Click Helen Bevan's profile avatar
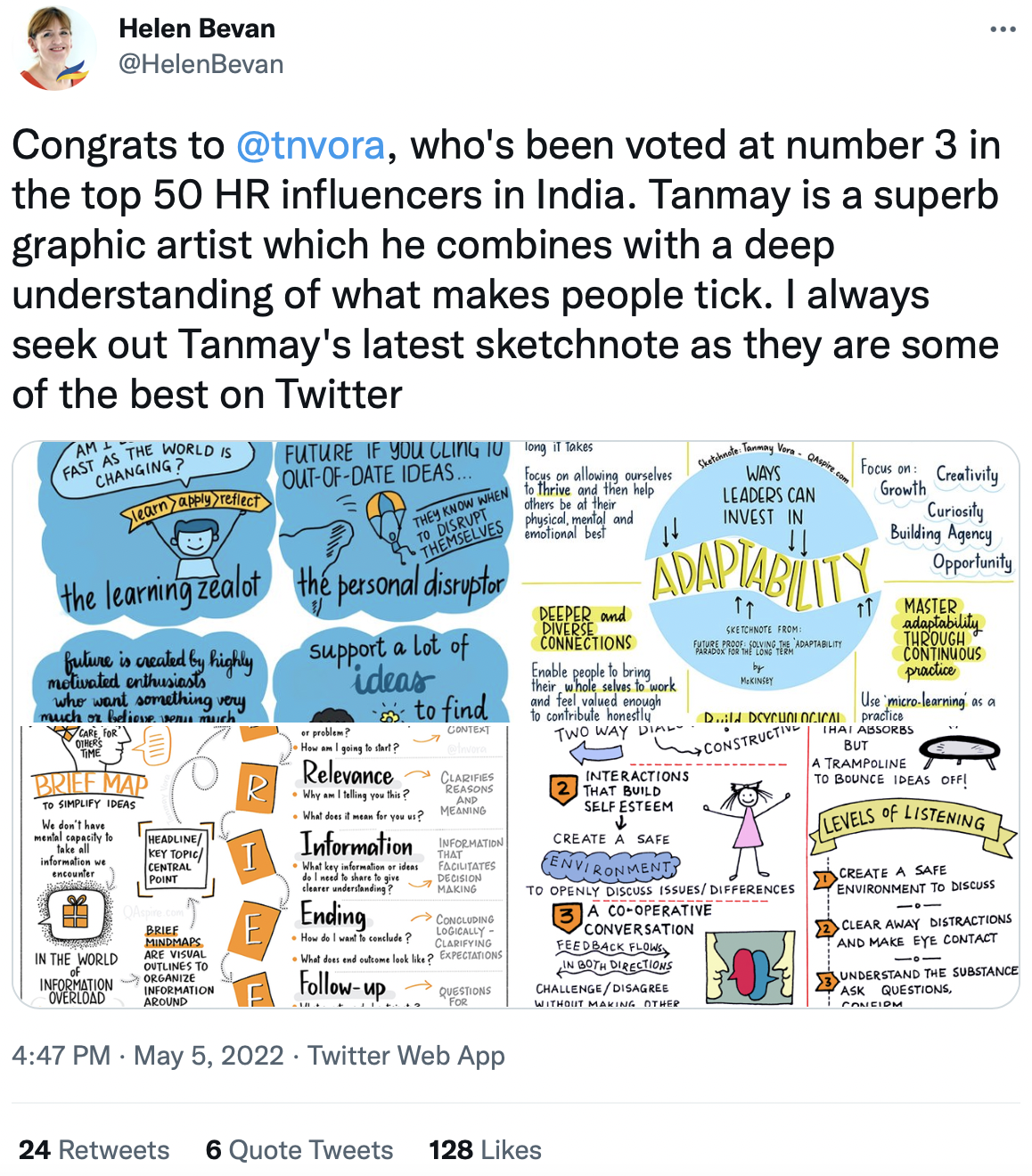 [55, 47]
